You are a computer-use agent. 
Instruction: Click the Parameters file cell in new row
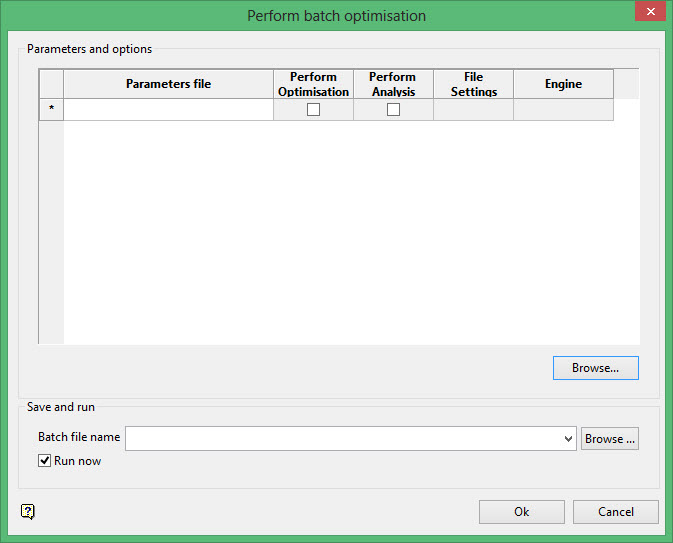168,109
